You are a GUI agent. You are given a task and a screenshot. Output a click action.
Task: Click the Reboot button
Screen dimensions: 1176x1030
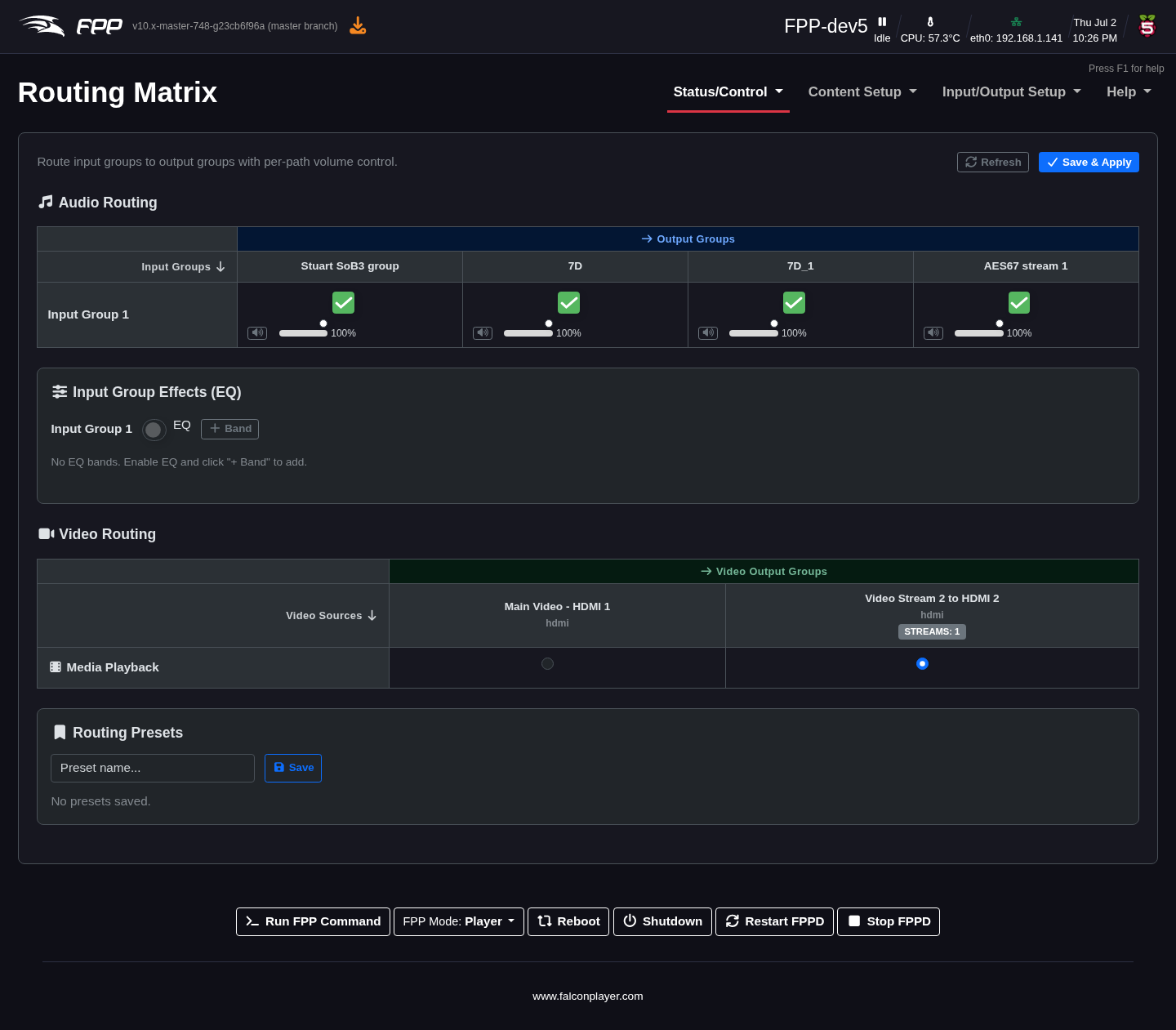click(x=568, y=921)
